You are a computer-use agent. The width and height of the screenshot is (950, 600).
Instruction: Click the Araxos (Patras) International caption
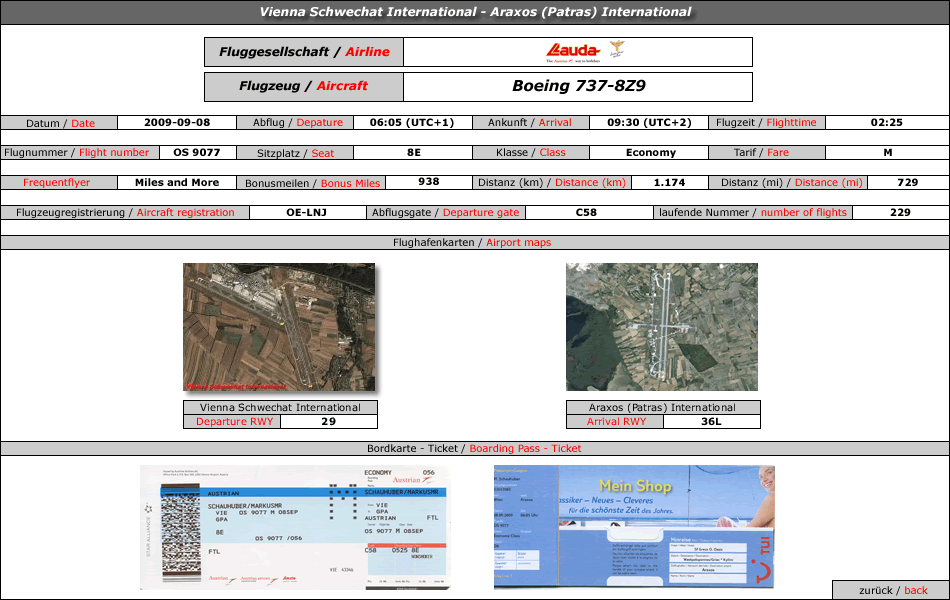click(x=662, y=407)
